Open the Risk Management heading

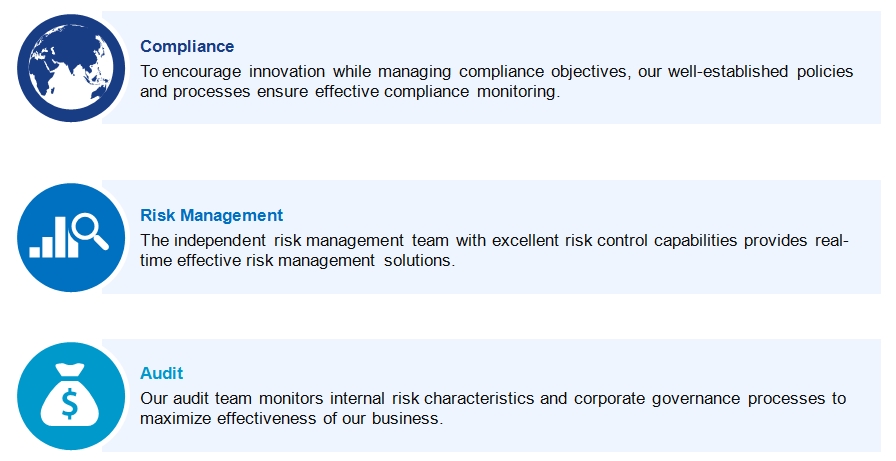coord(211,215)
